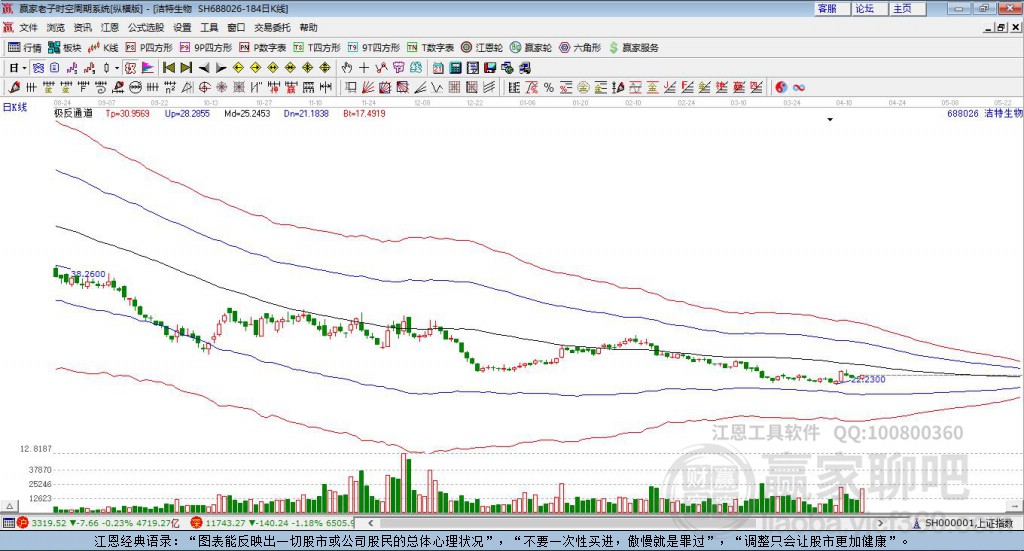This screenshot has width=1024, height=551.
Task: Open the 板块 sector view
Action: pyautogui.click(x=64, y=48)
